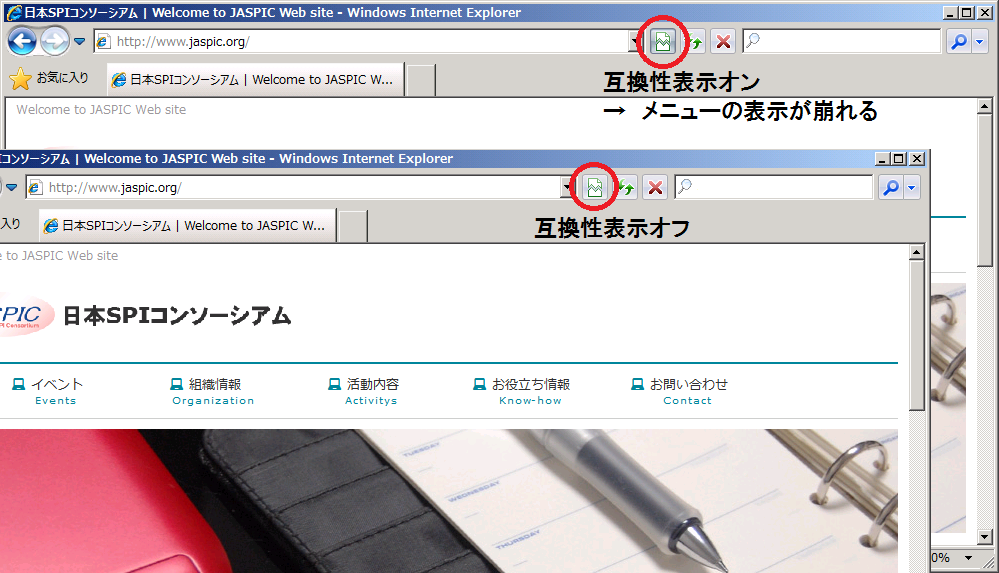Click 日本SPIコンソーシアム site title
The height and width of the screenshot is (573, 999).
pyautogui.click(x=177, y=316)
